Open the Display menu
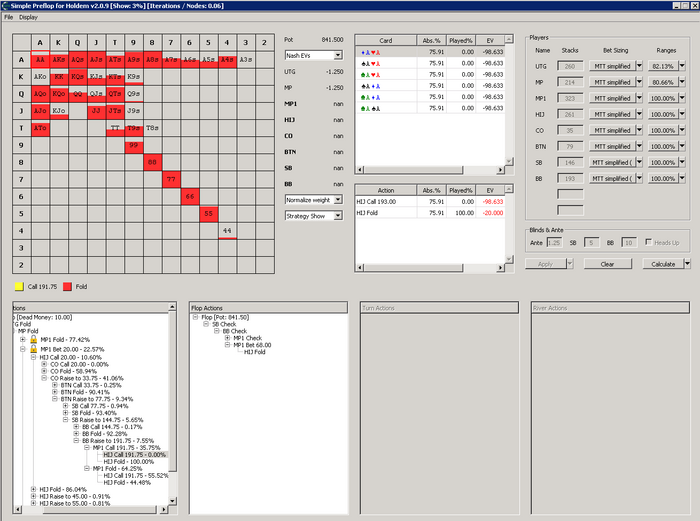 [28, 17]
